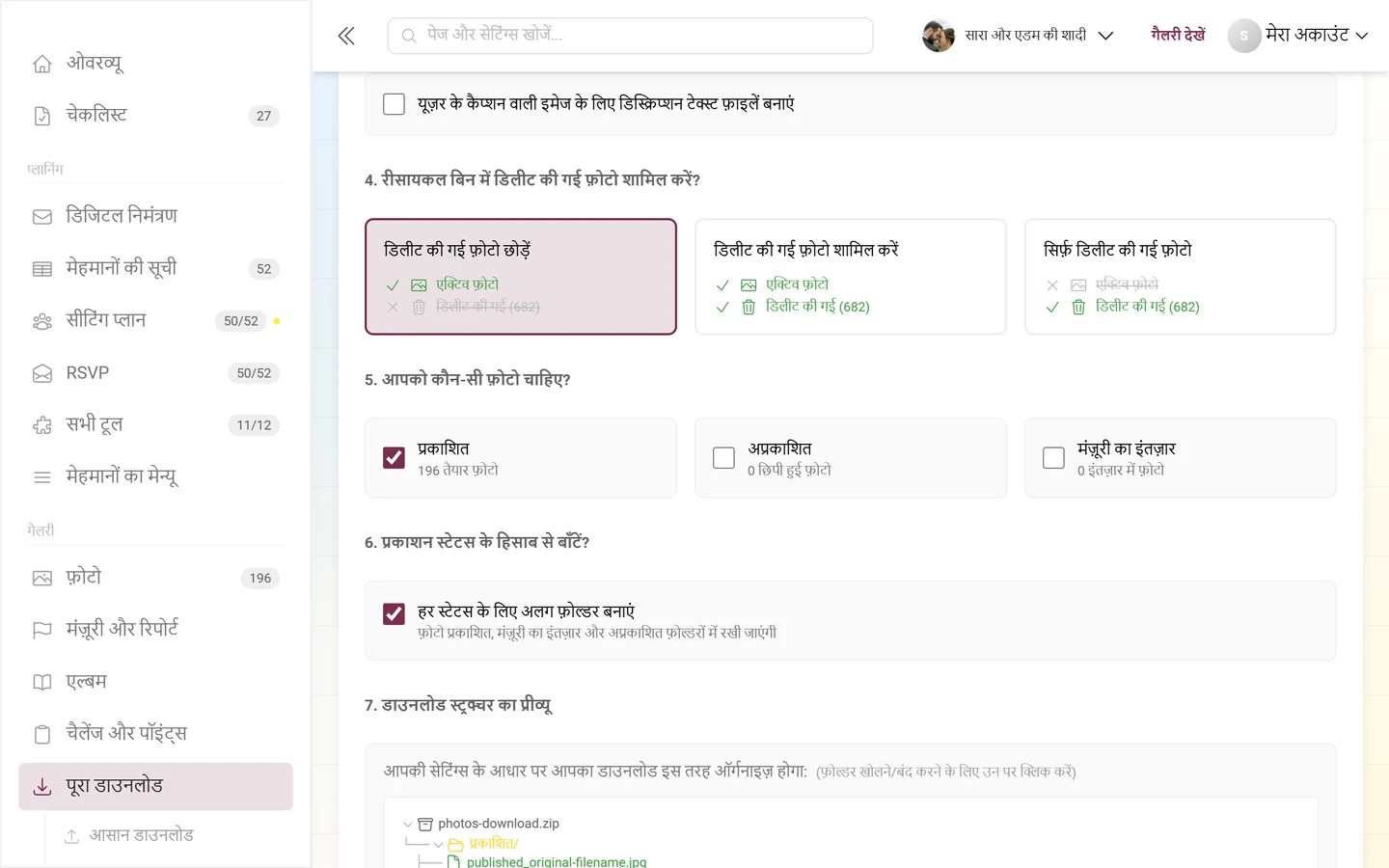Click the RSVP open-envelope icon
The image size is (1389, 868).
pos(42,373)
